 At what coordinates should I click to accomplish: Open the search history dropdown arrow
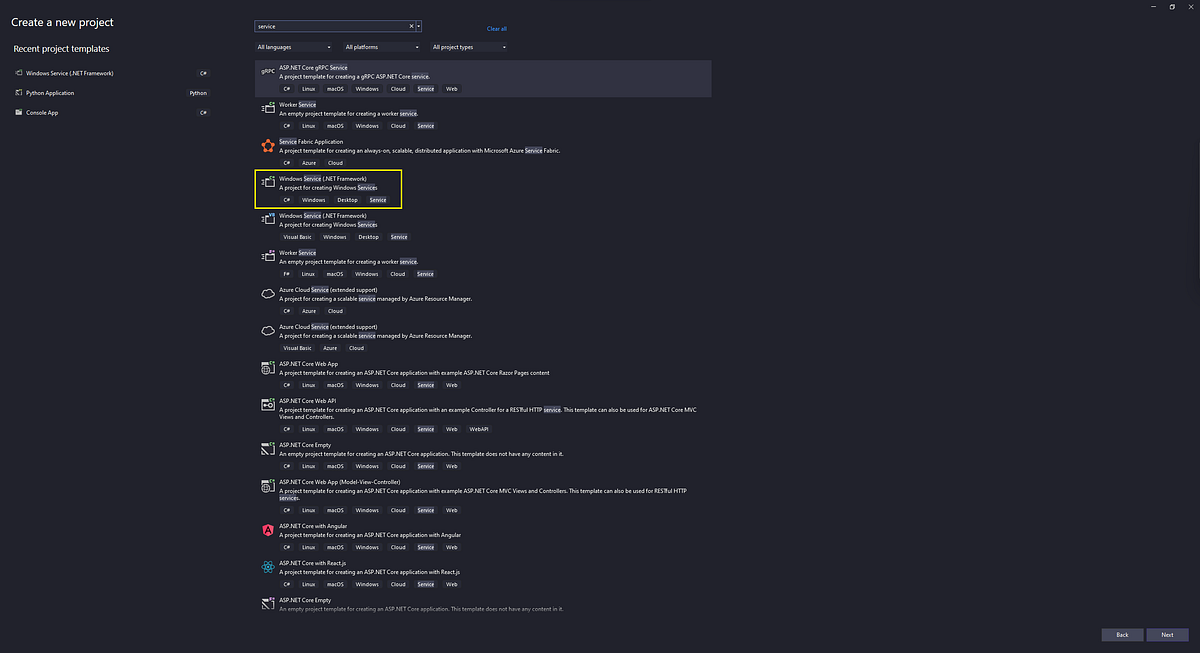pyautogui.click(x=419, y=25)
